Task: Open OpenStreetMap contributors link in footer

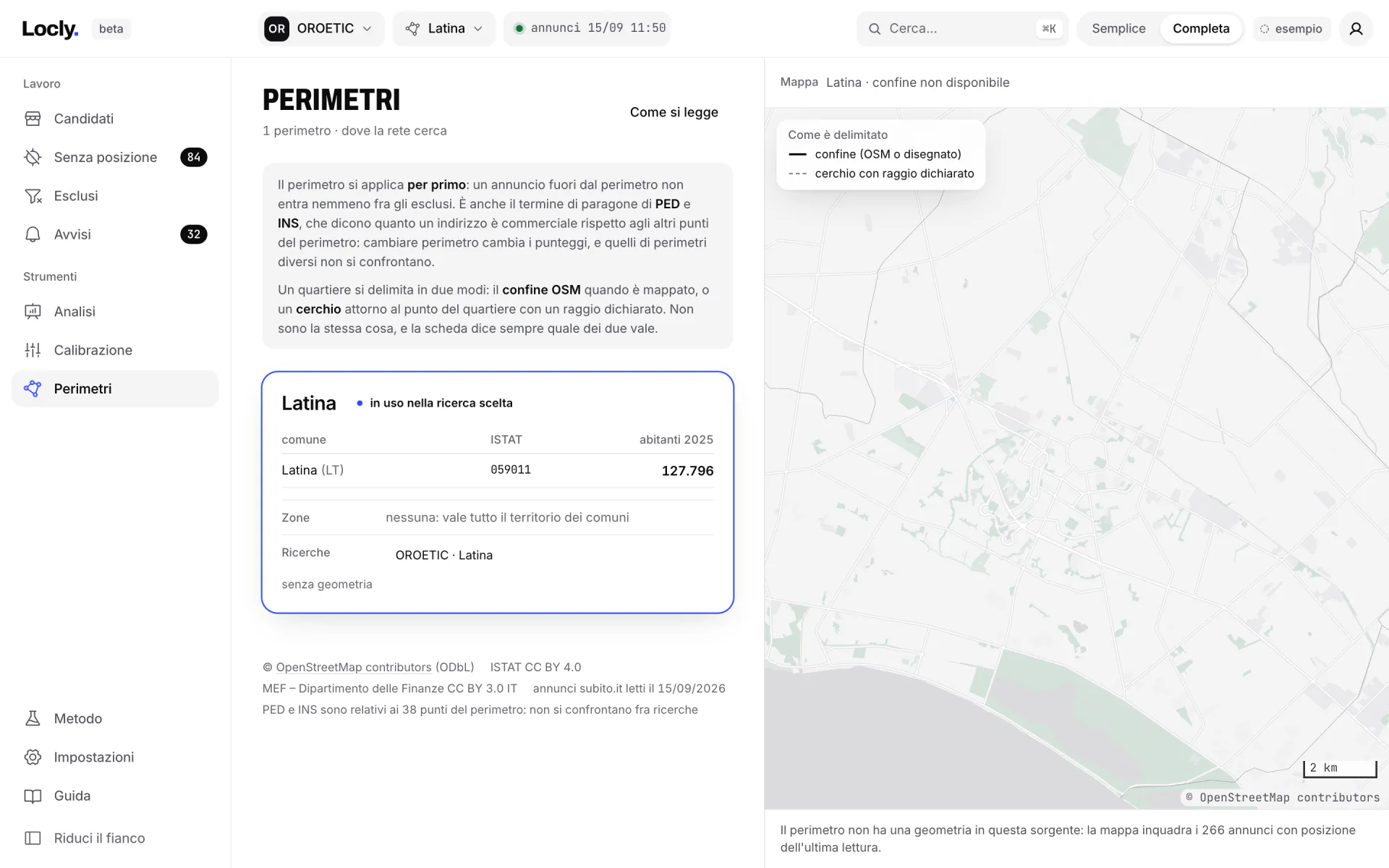Action: pos(353,667)
